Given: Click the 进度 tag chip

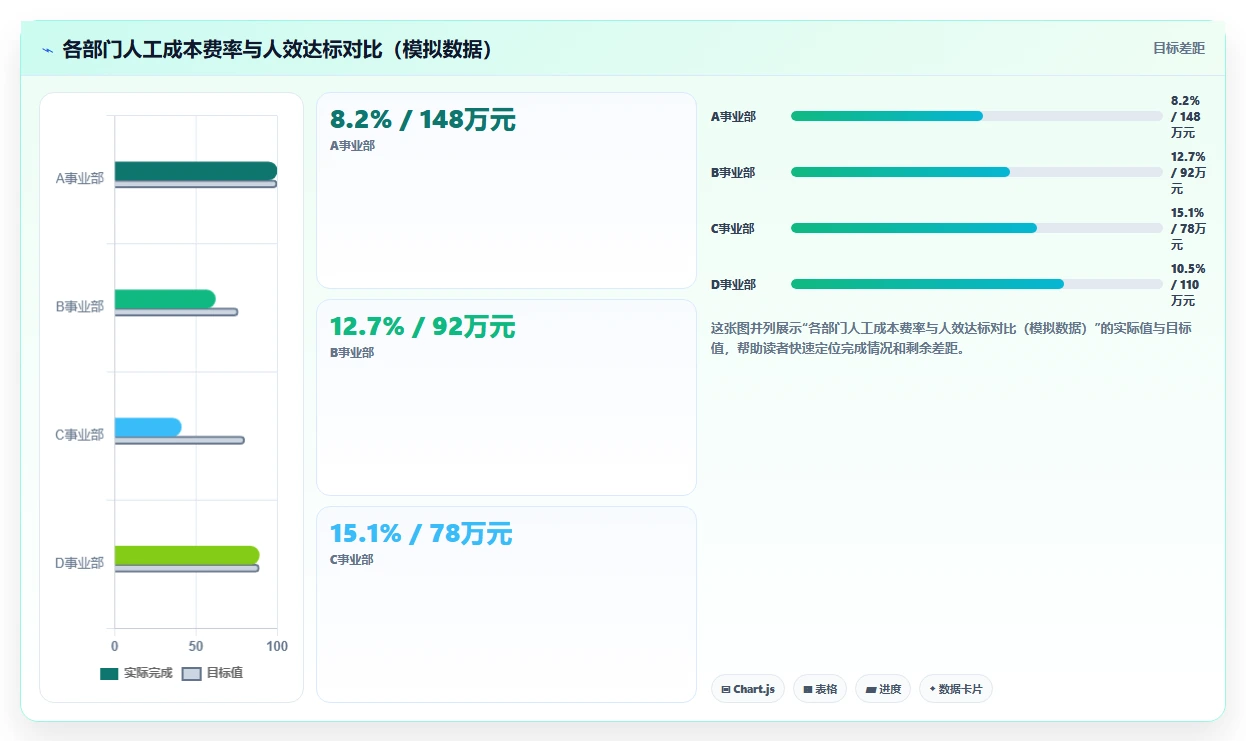Looking at the screenshot, I should point(883,689).
